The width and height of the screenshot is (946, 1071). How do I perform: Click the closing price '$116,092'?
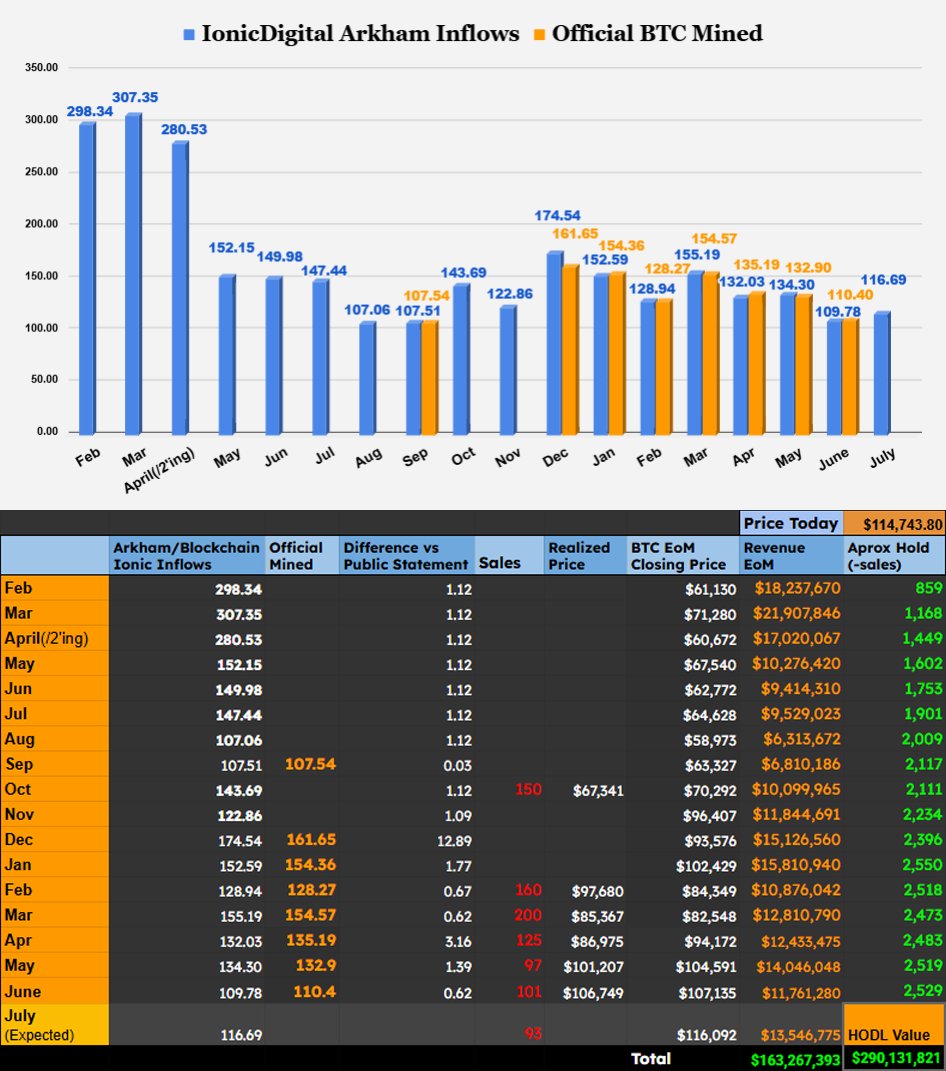click(706, 1035)
